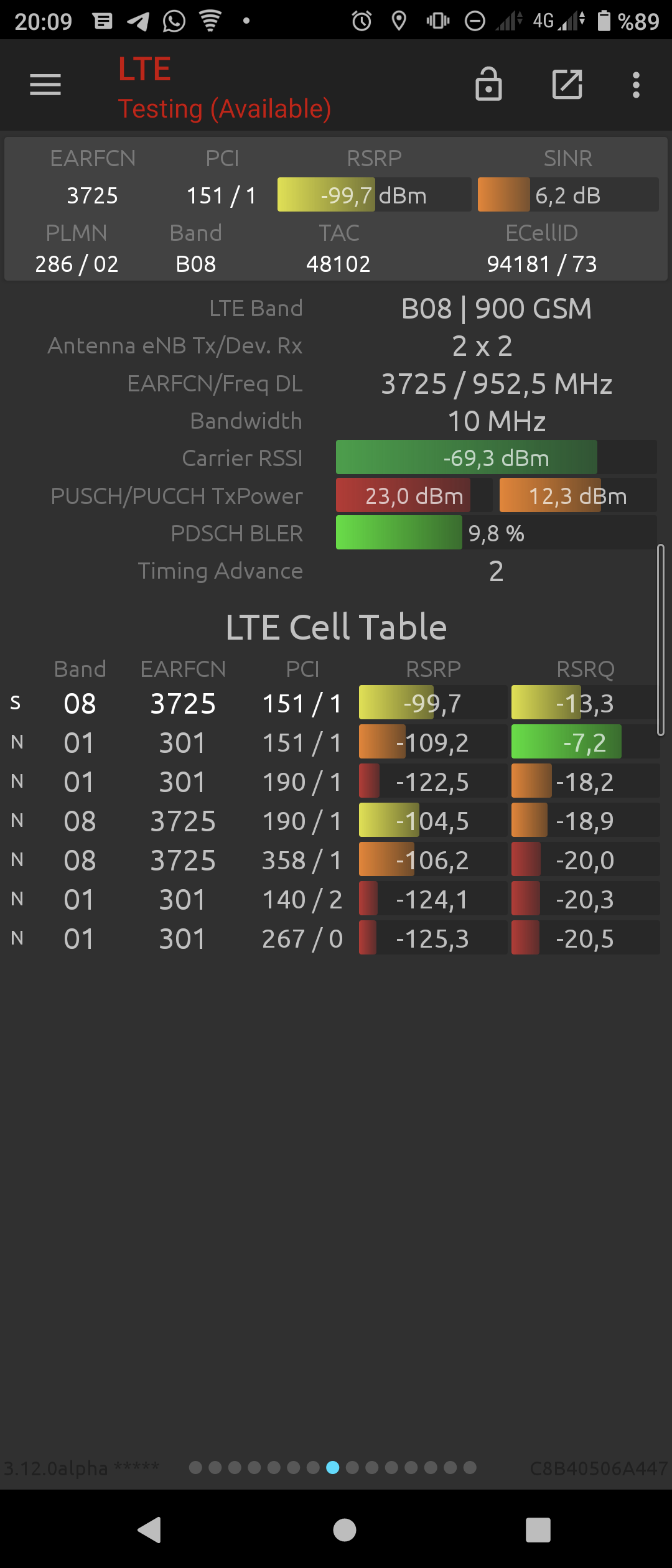672x1568 pixels.
Task: Tap the ECellID value 94181 / 73
Action: pyautogui.click(x=542, y=264)
